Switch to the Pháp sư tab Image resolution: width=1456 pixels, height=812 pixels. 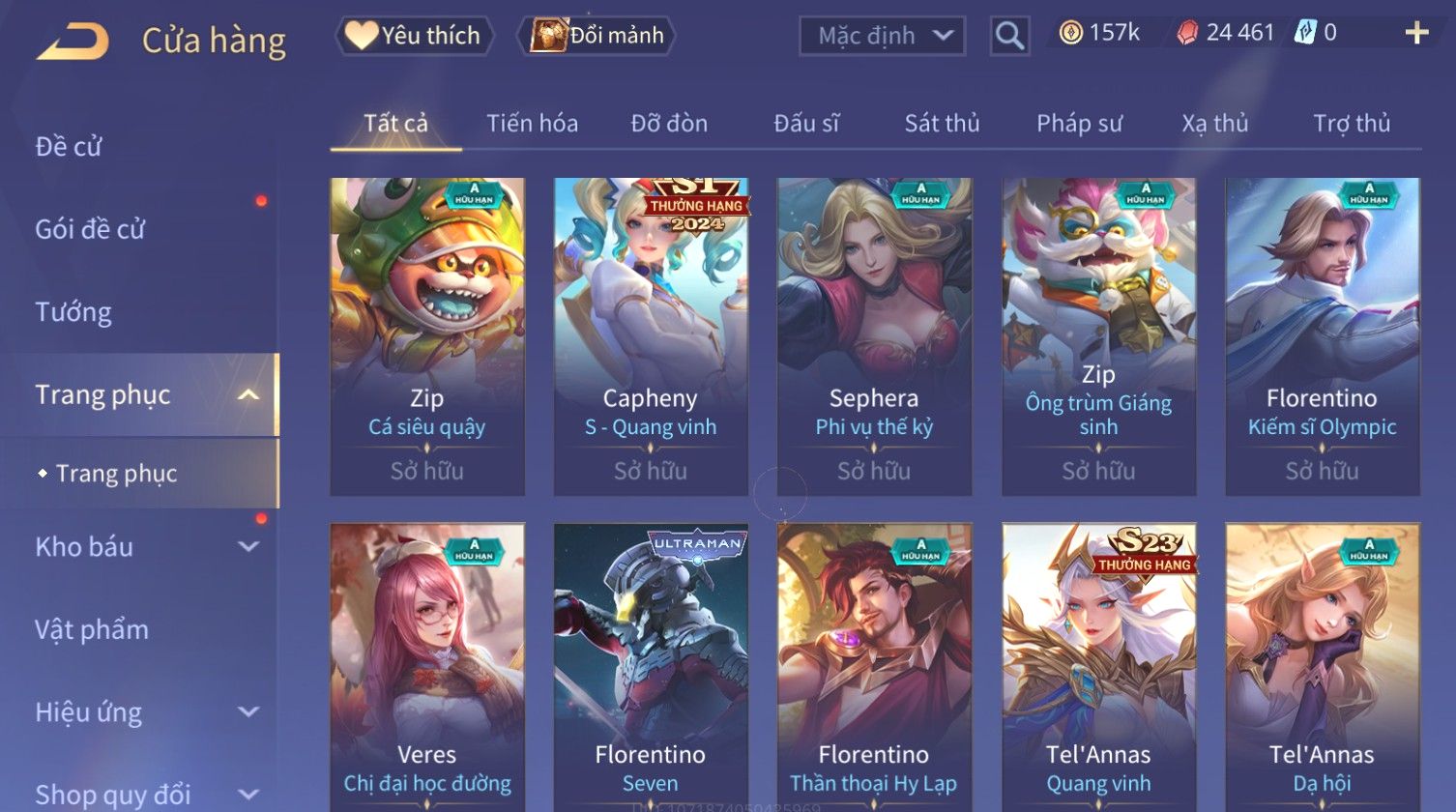click(1079, 124)
